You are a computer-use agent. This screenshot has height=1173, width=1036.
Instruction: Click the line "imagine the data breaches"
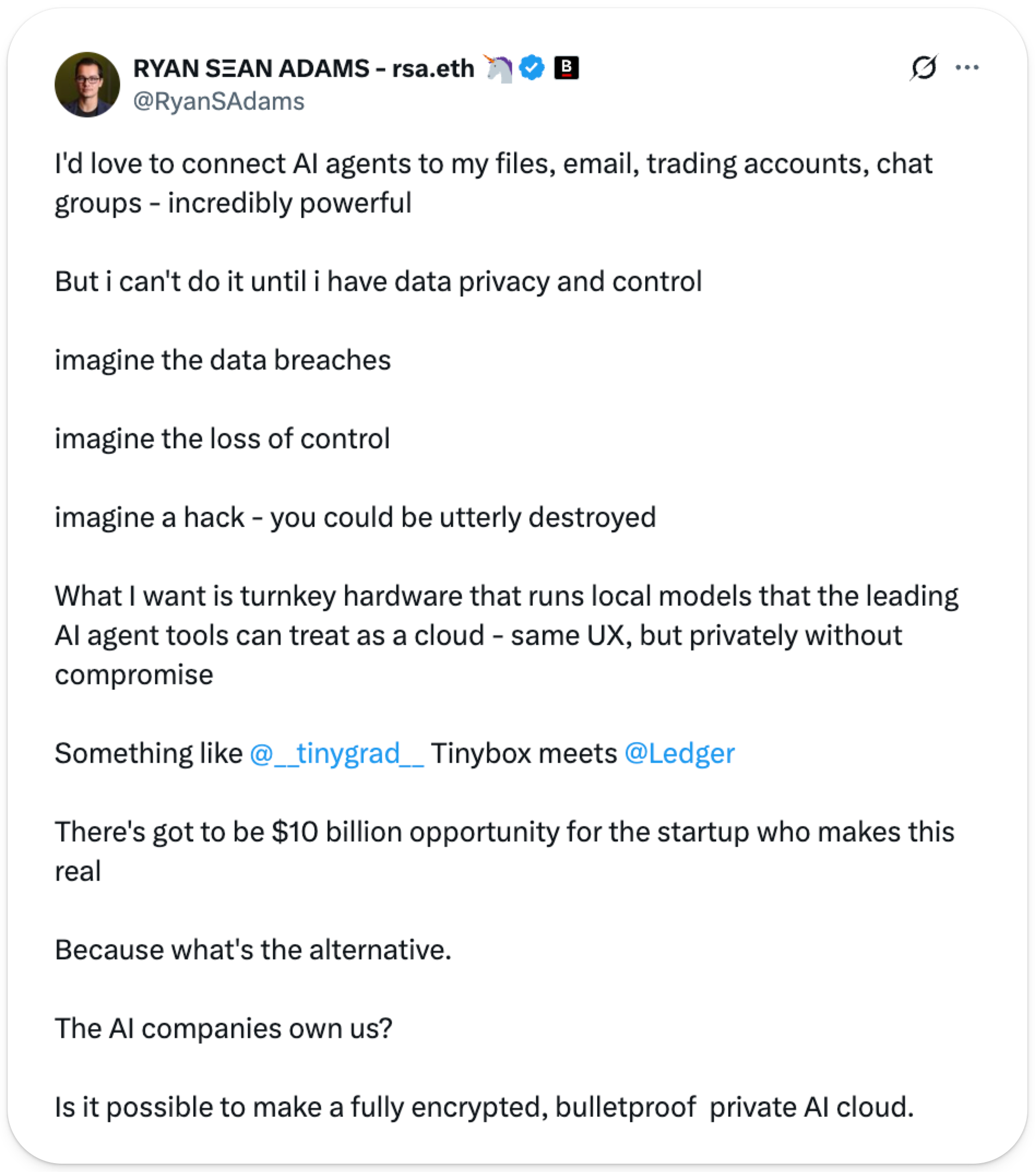pos(222,360)
